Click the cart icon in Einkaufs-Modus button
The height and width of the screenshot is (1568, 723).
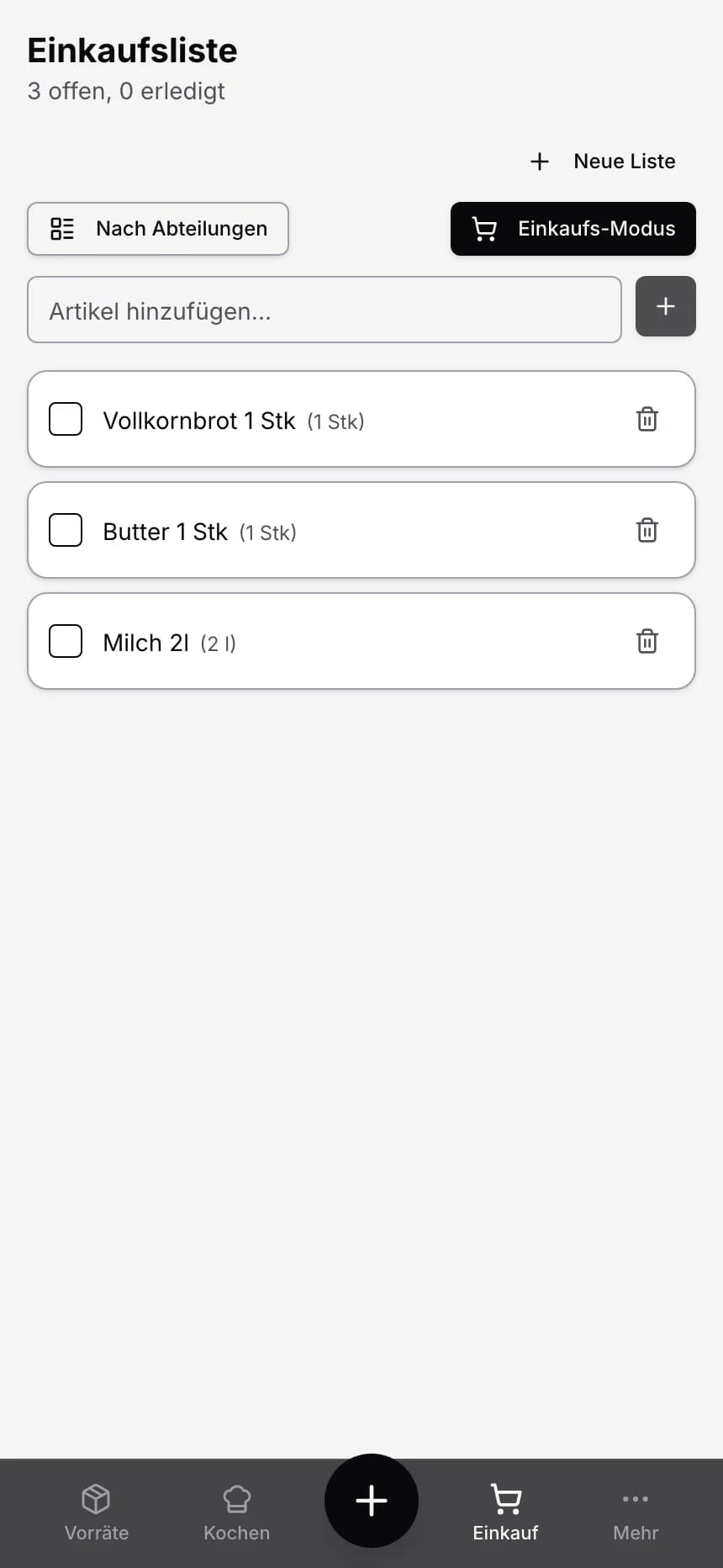point(484,229)
